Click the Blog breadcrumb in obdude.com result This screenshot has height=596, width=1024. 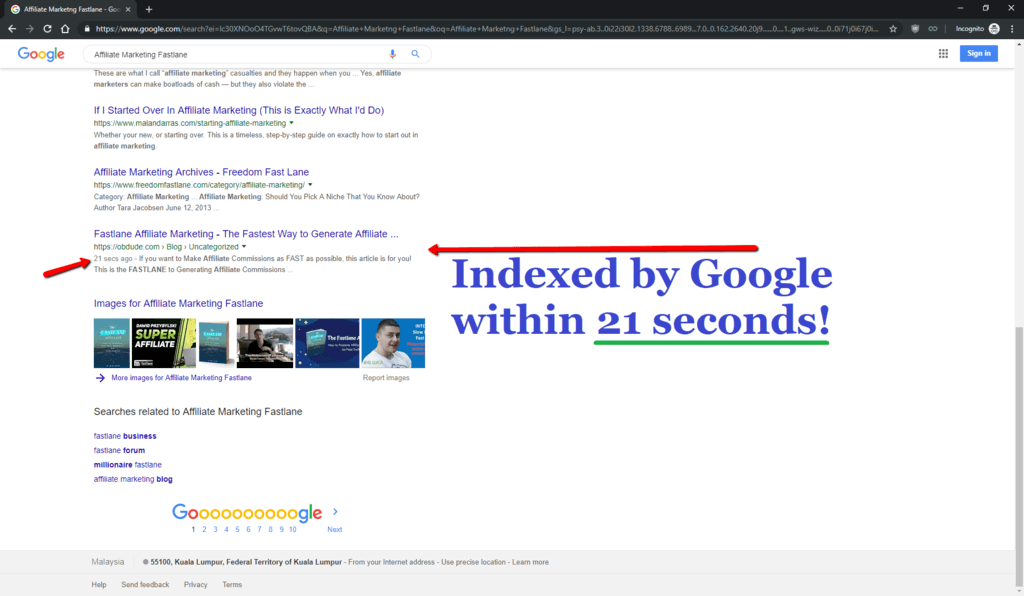coord(174,247)
